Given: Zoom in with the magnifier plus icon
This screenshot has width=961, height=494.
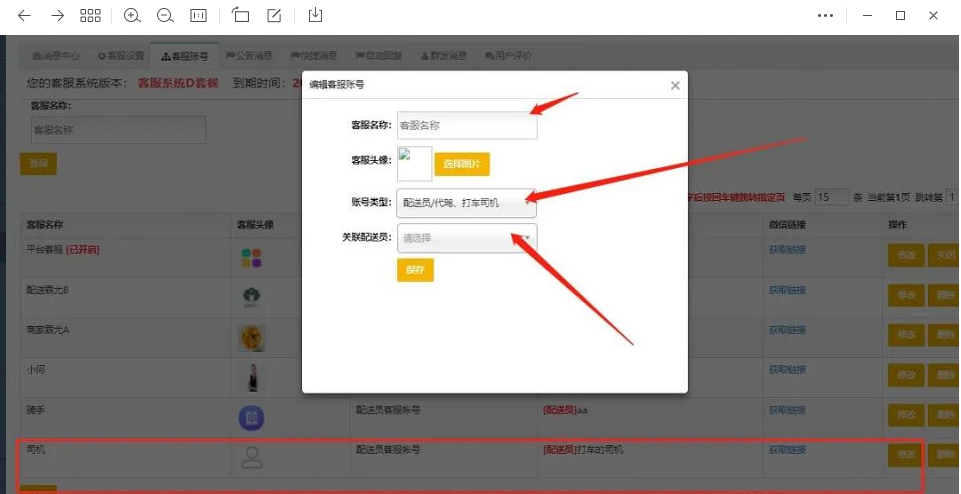Looking at the screenshot, I should (x=132, y=15).
